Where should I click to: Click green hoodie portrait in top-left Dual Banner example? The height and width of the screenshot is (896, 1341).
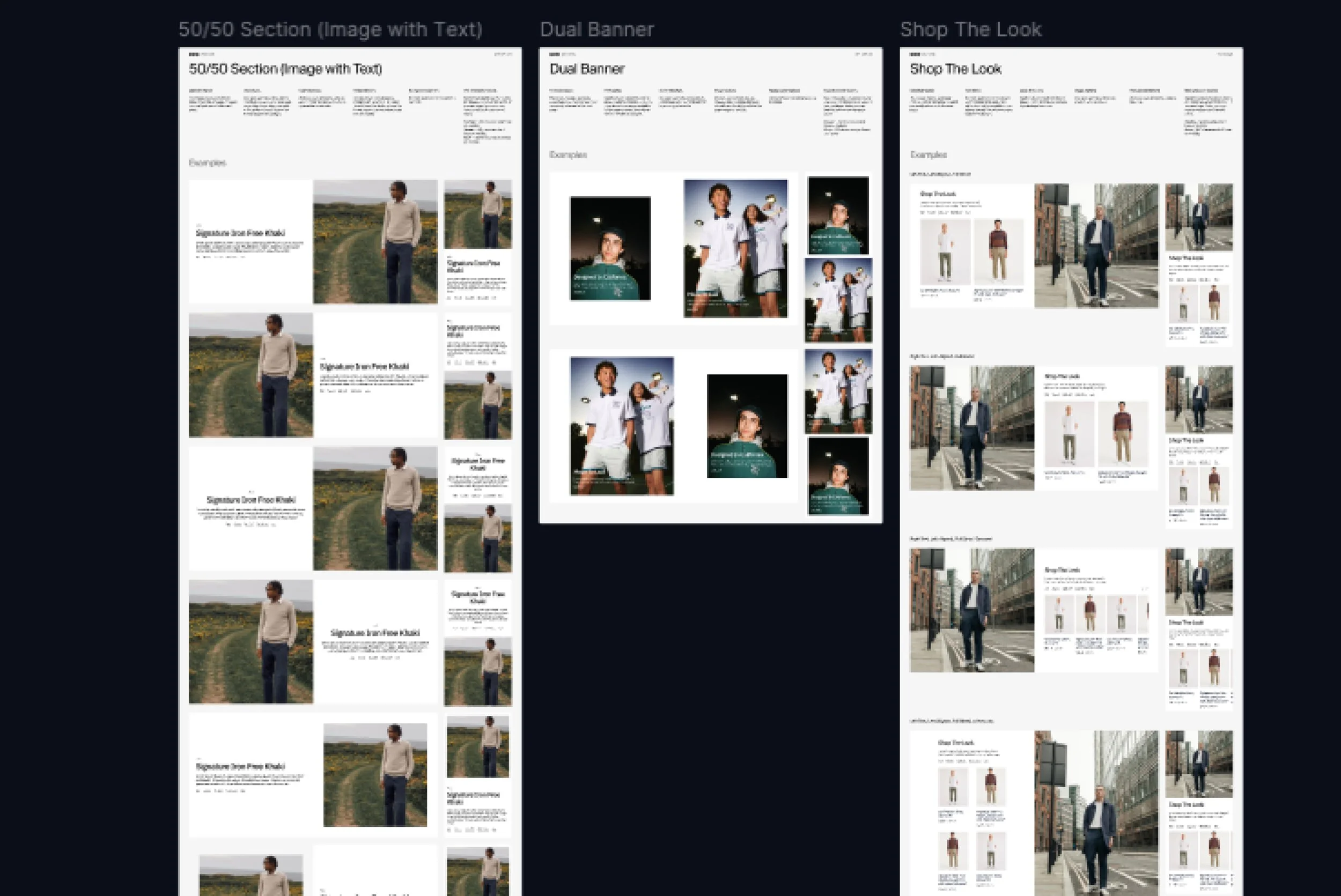(x=610, y=249)
